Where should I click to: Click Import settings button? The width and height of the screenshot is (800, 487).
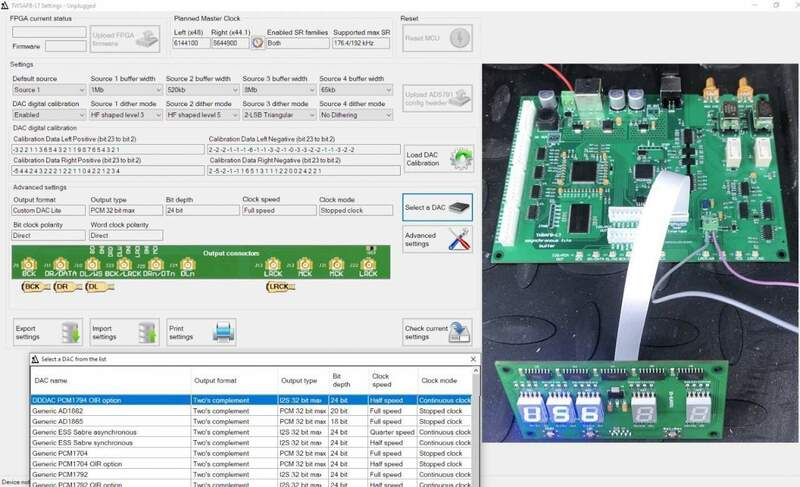(124, 331)
